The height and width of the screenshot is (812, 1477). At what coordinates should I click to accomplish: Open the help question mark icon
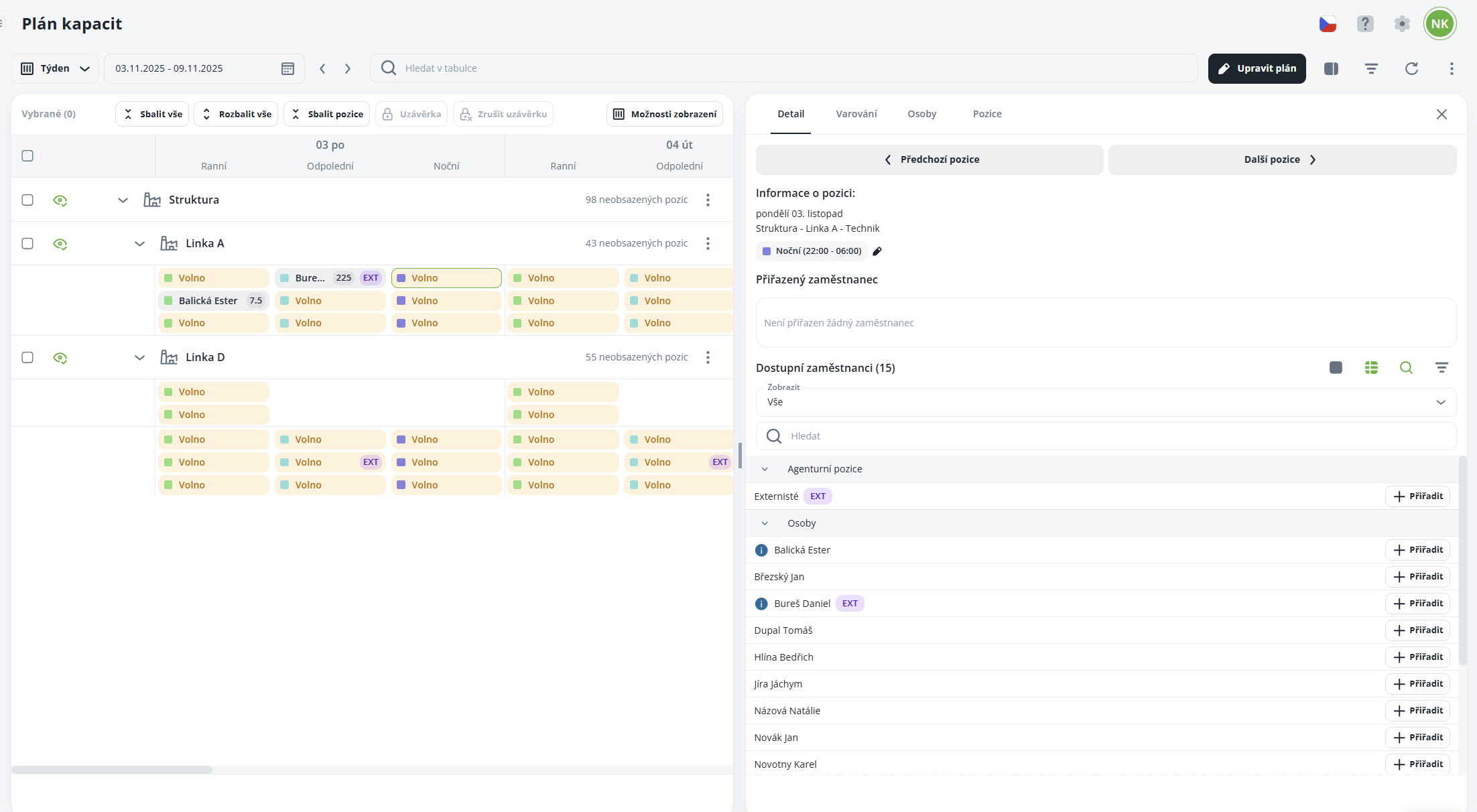[x=1365, y=24]
